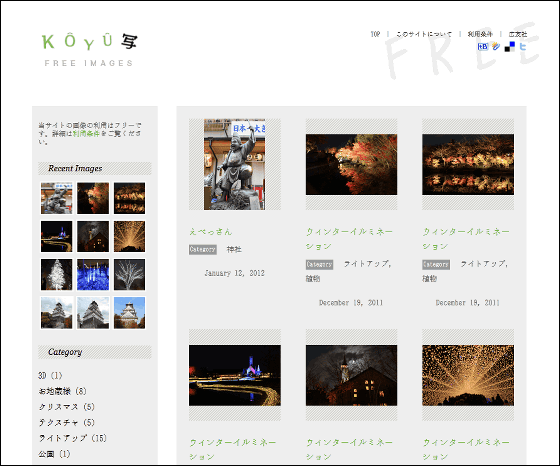Open the castle thumbnail below the white Christmas tree
560x466 pixels.
56,313
